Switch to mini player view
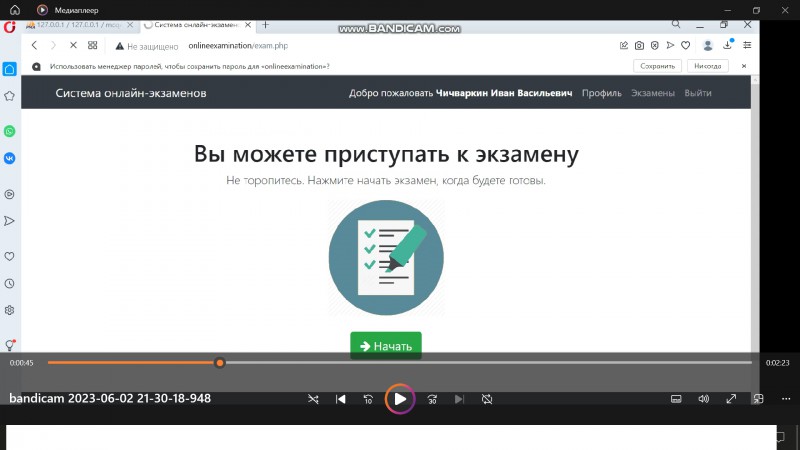The image size is (800, 450). point(758,399)
